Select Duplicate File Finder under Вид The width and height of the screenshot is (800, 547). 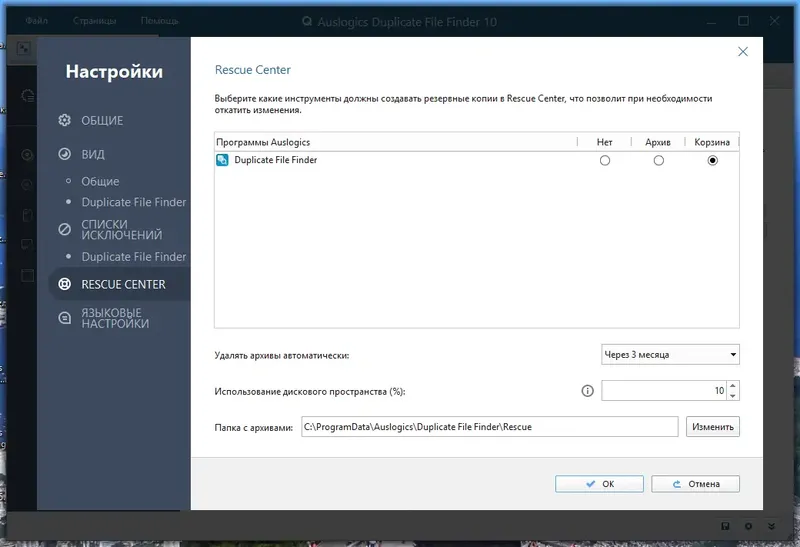coord(134,202)
